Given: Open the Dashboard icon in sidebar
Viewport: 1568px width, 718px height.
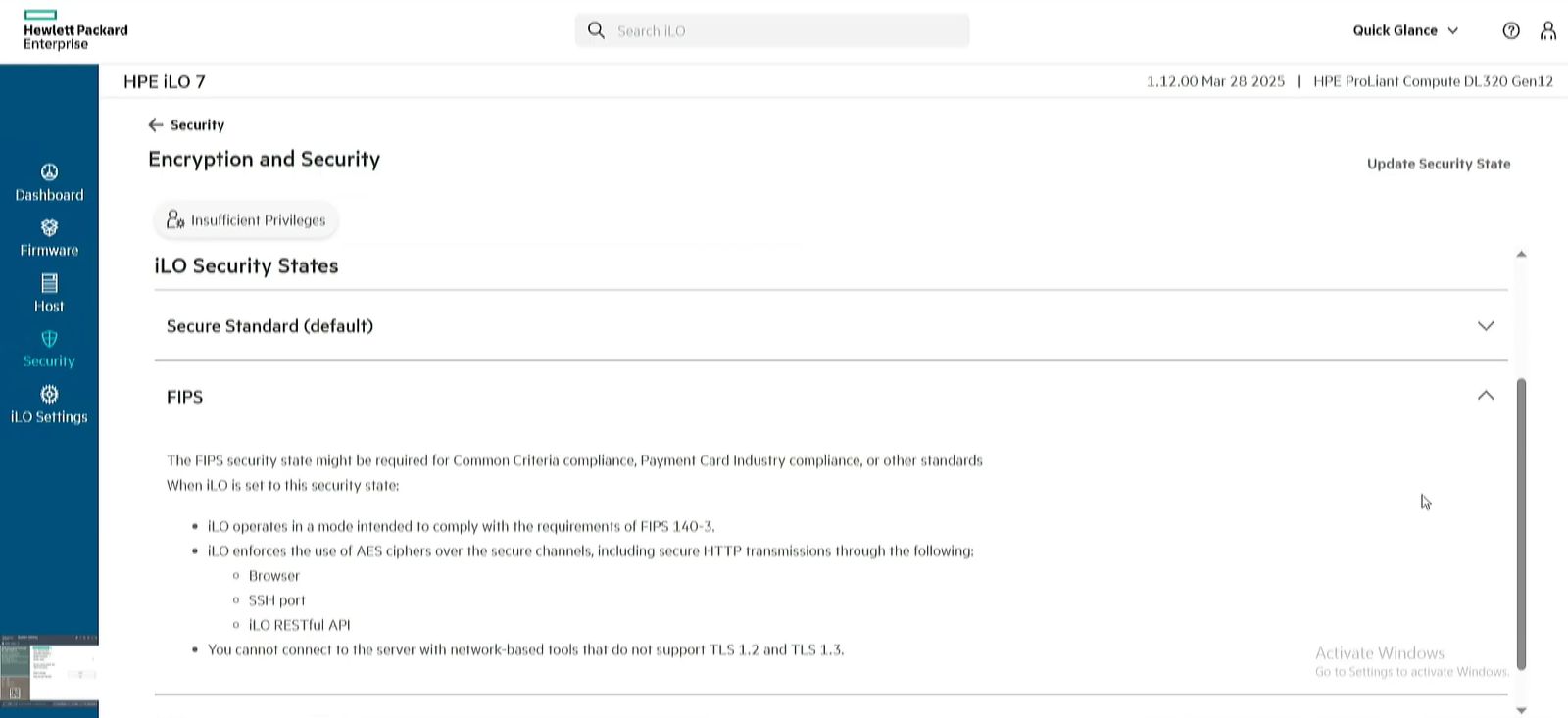Looking at the screenshot, I should 49,172.
